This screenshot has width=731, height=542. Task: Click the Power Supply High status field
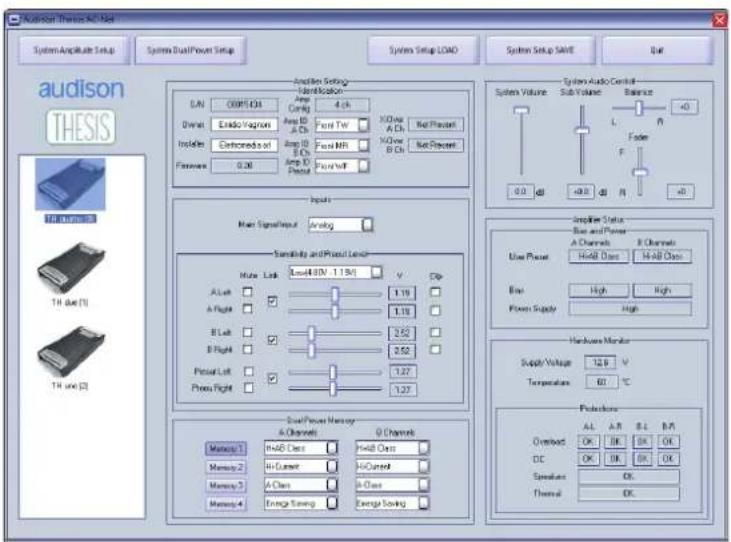pyautogui.click(x=630, y=309)
